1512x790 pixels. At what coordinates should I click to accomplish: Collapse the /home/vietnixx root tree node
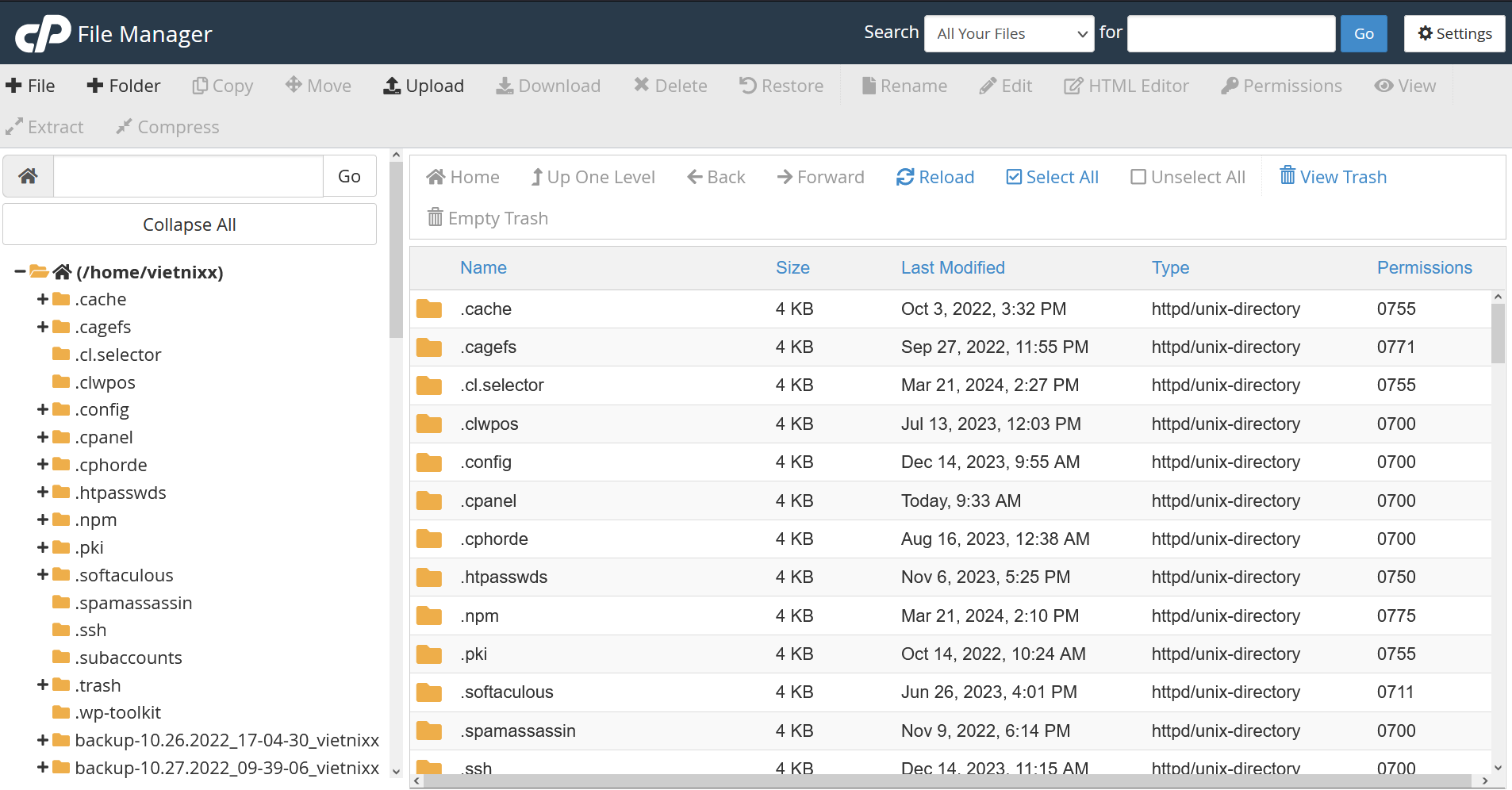coord(20,272)
